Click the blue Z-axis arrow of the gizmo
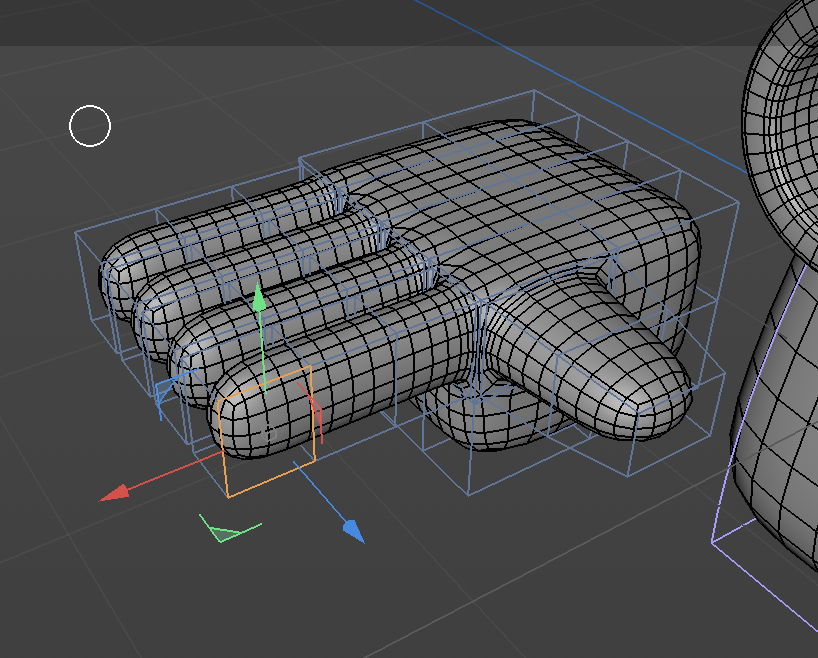Image resolution: width=818 pixels, height=658 pixels. point(354,531)
